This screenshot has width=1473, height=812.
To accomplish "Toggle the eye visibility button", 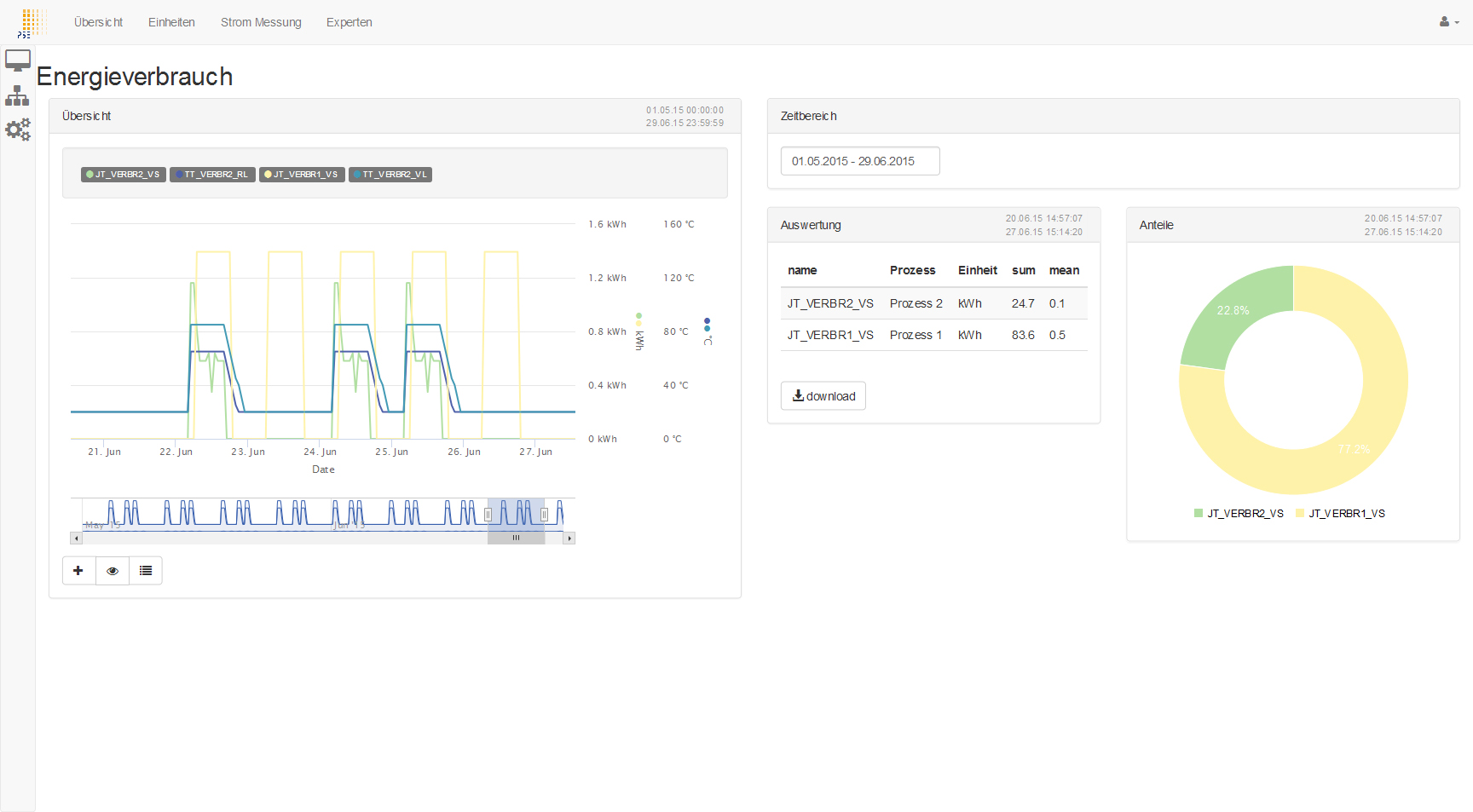I will tap(113, 571).
